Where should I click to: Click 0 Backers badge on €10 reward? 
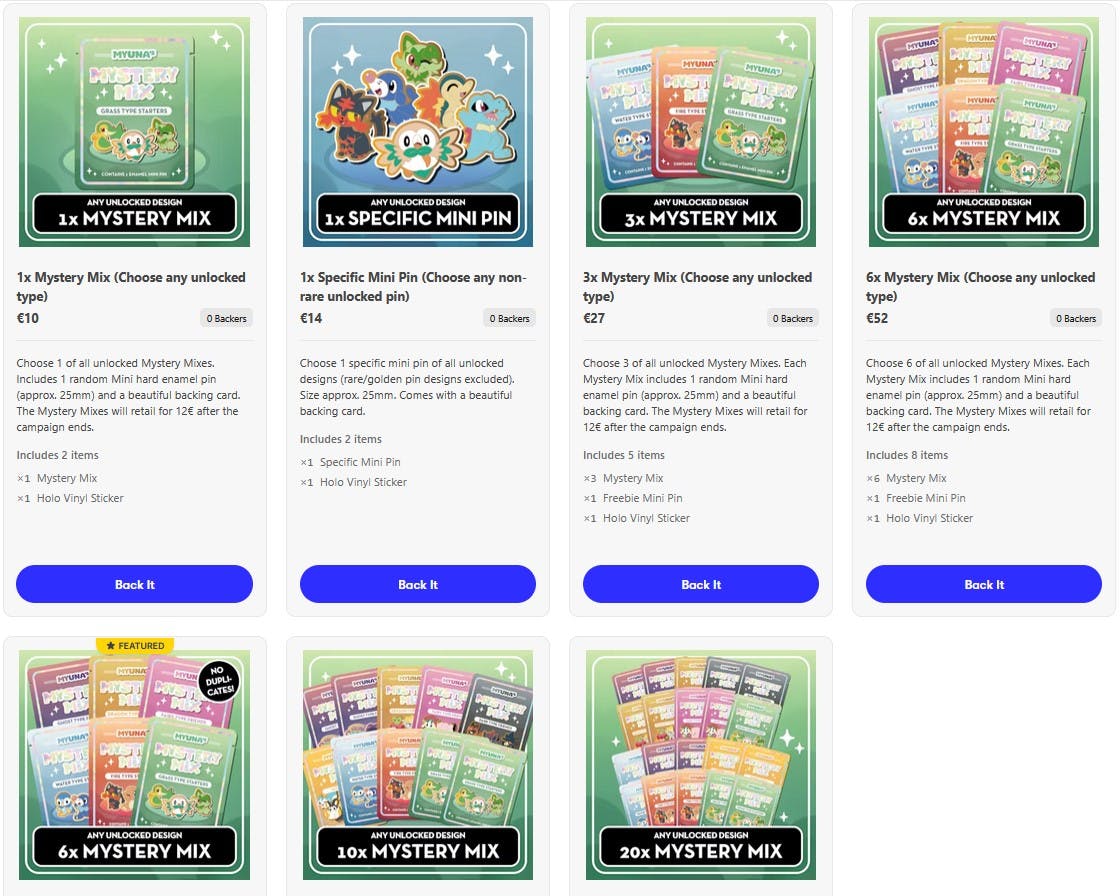226,319
